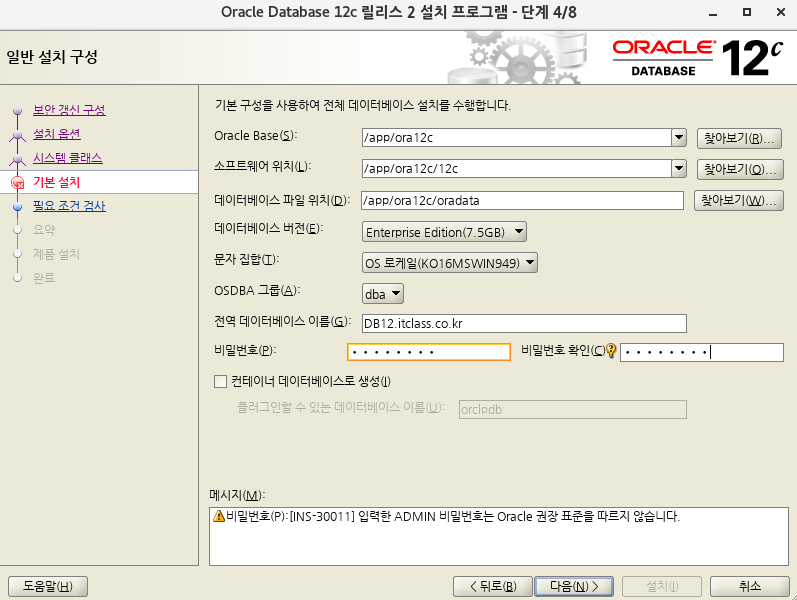Click the 다음(N) next button
797x600 pixels.
point(574,586)
